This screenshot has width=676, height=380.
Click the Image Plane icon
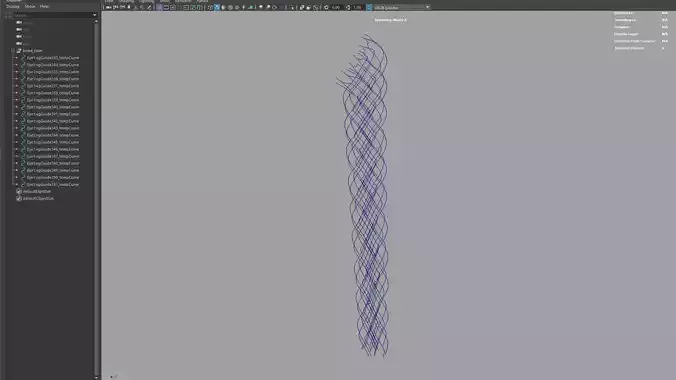click(x=136, y=7)
